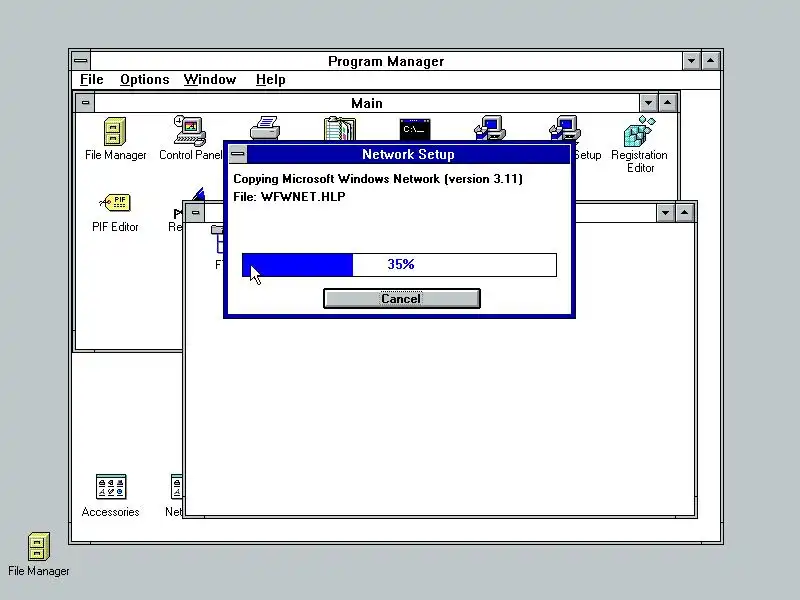The height and width of the screenshot is (600, 800).
Task: Open the Help menu
Action: [270, 80]
